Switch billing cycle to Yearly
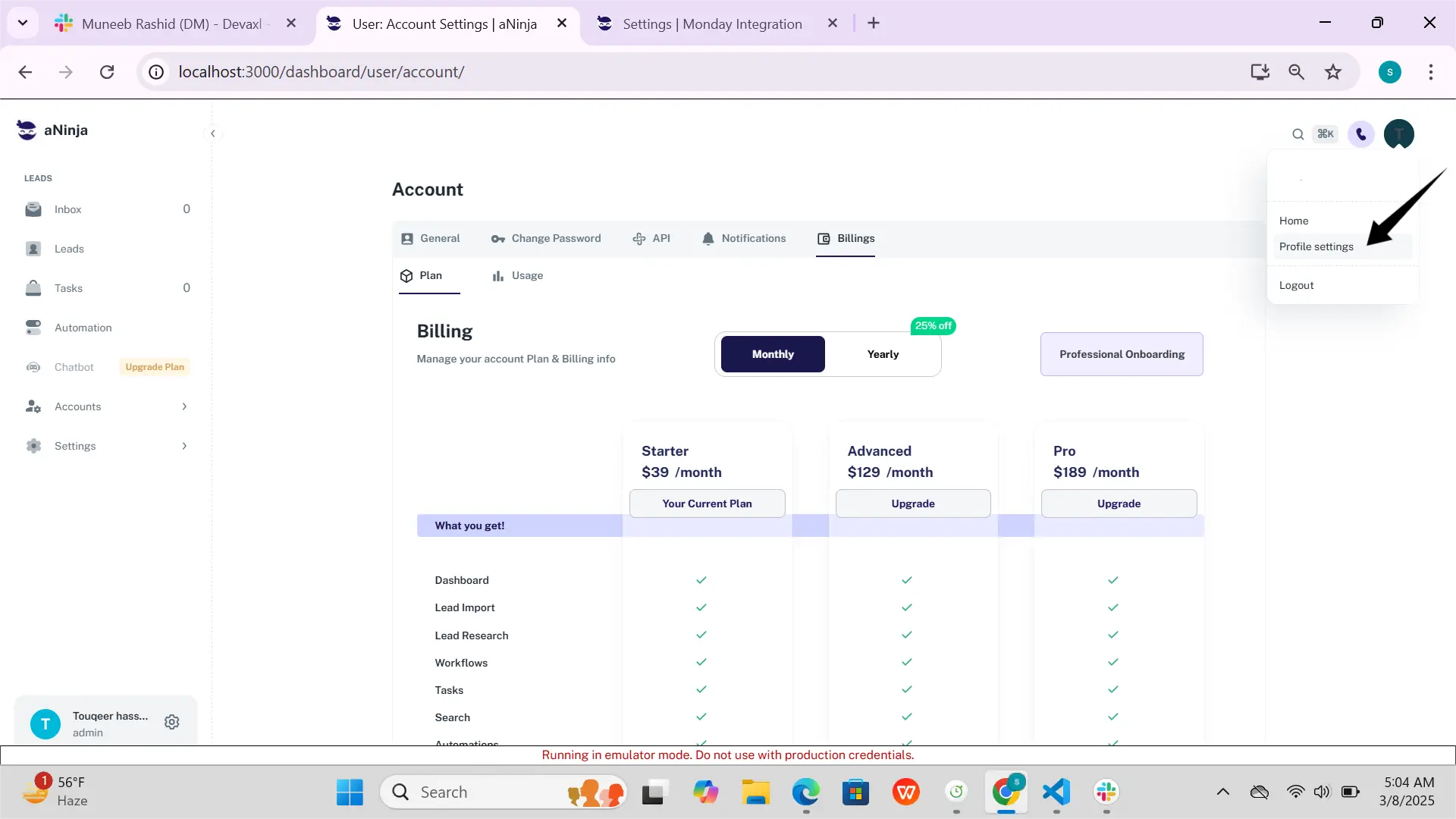This screenshot has height=819, width=1456. 883,354
